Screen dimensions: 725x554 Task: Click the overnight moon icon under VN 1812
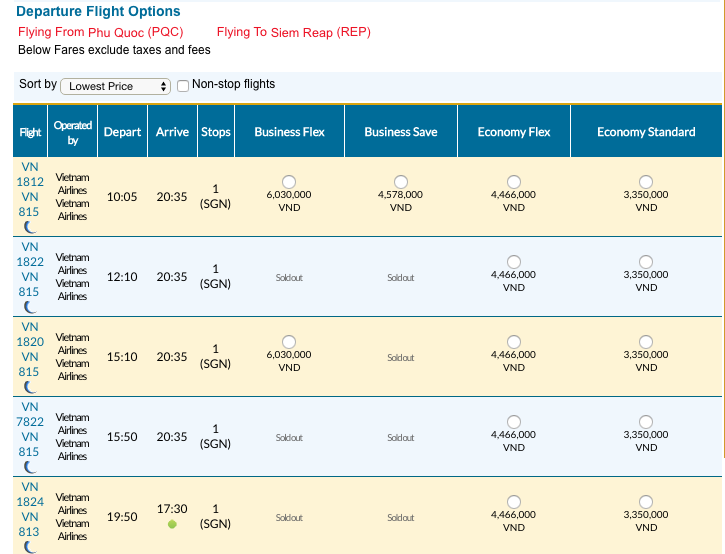[x=30, y=227]
